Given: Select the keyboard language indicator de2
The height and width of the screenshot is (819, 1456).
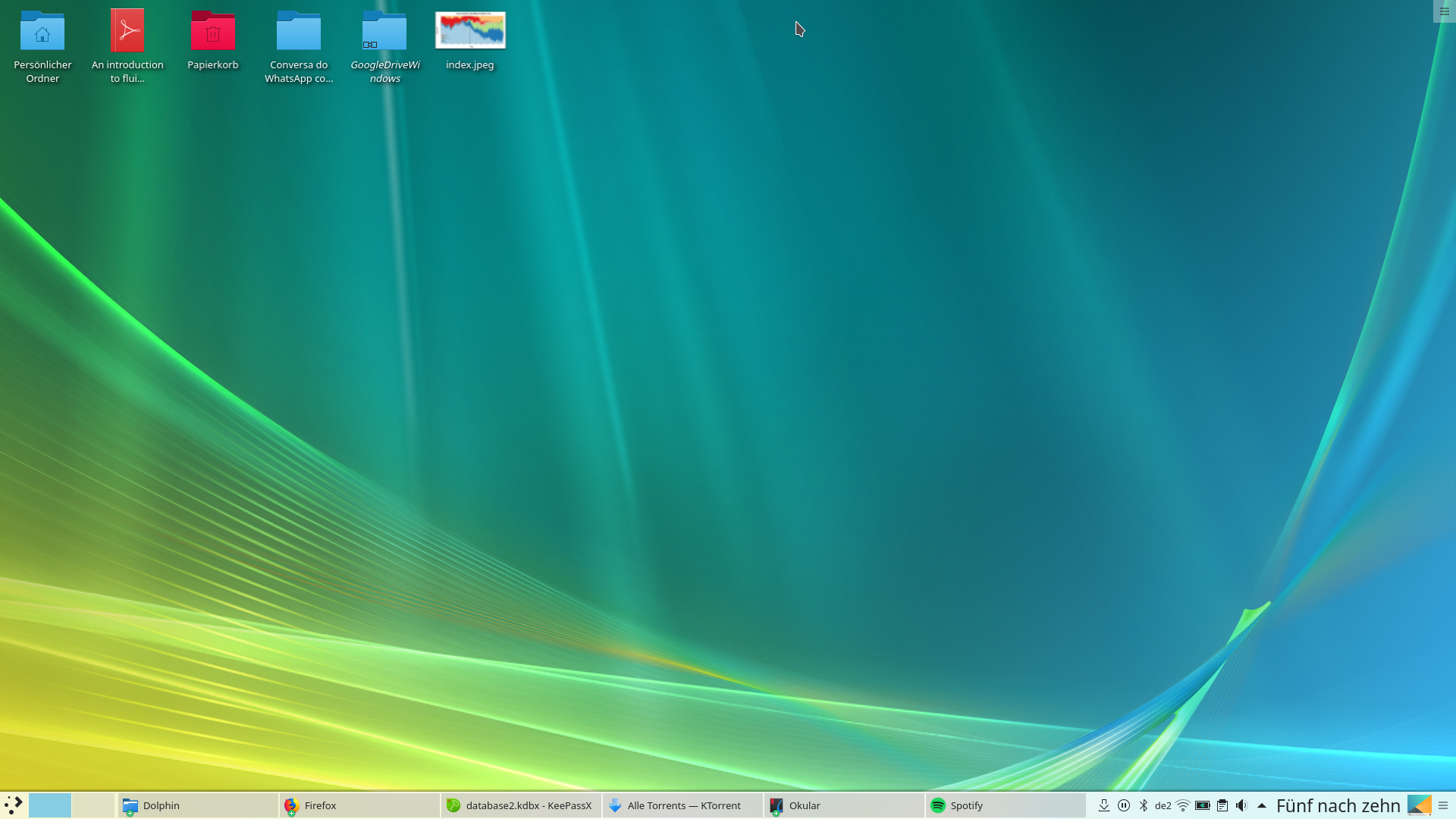Looking at the screenshot, I should click(1162, 805).
